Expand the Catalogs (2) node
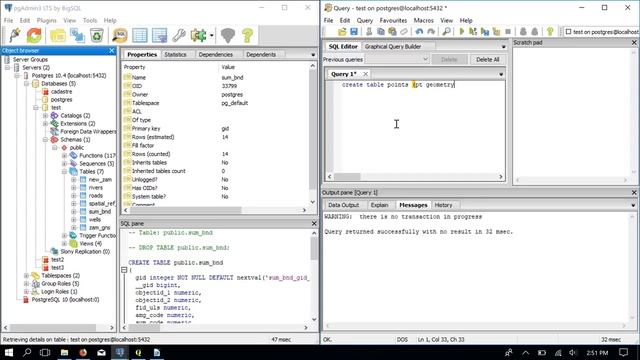This screenshot has height=360, width=640. point(45,116)
